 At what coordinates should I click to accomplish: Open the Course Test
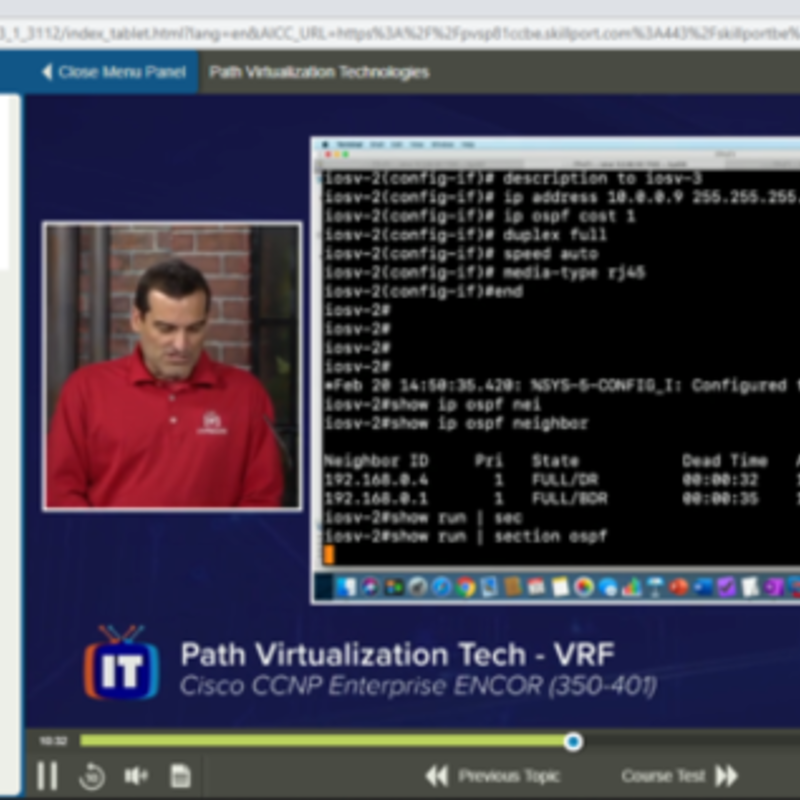click(680, 776)
